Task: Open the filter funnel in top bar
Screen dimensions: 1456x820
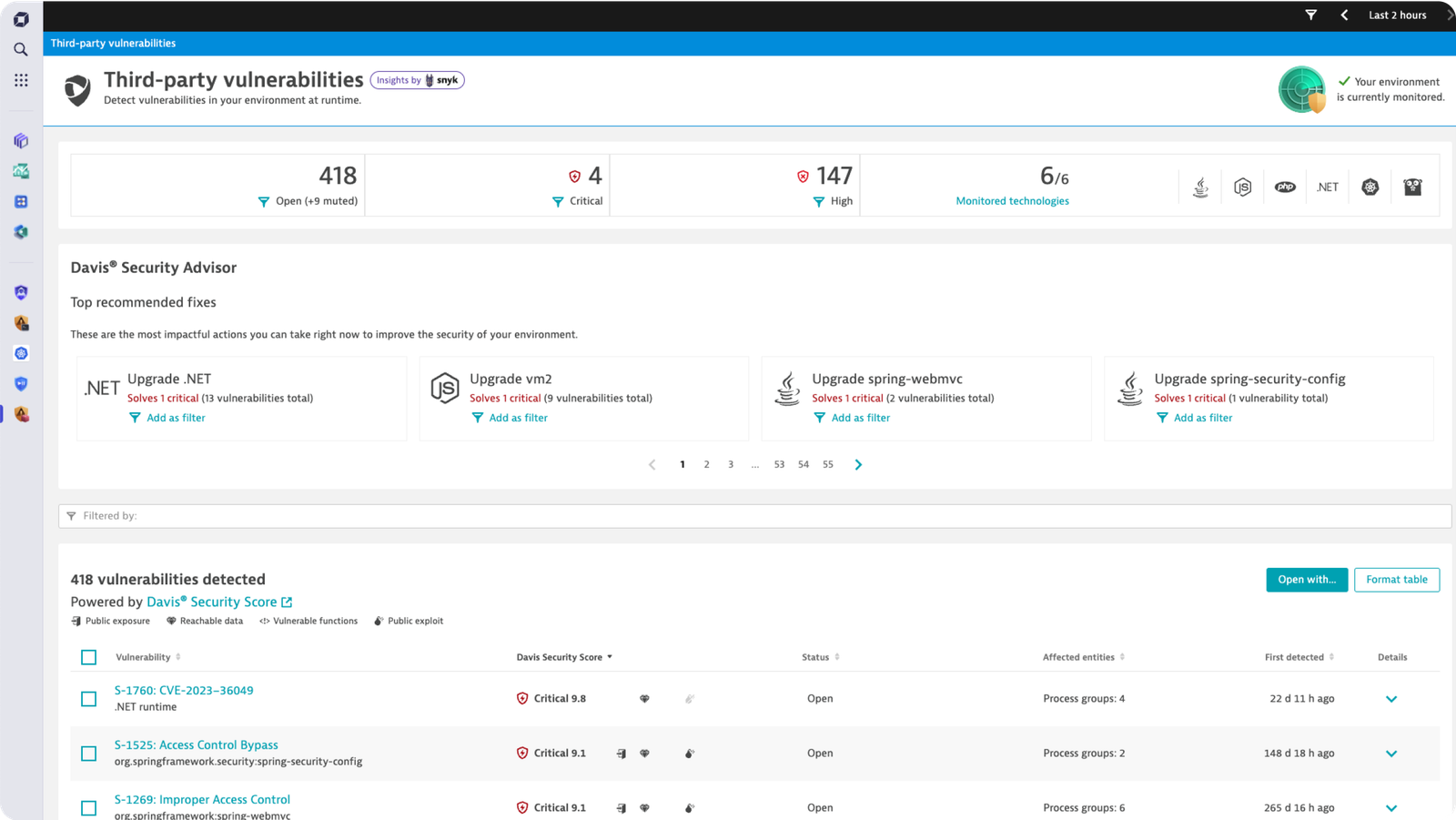Action: click(x=1310, y=15)
